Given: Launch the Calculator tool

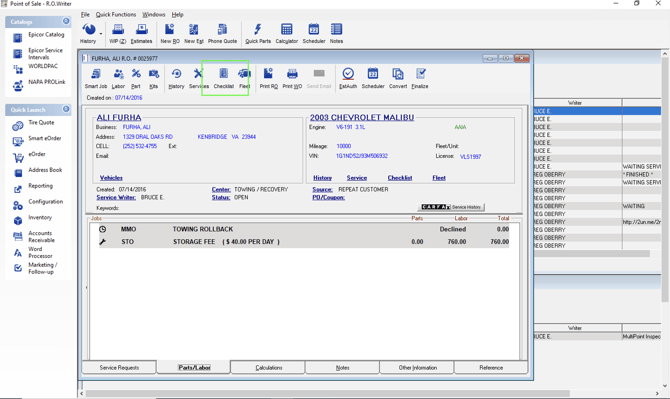Looking at the screenshot, I should point(286,34).
